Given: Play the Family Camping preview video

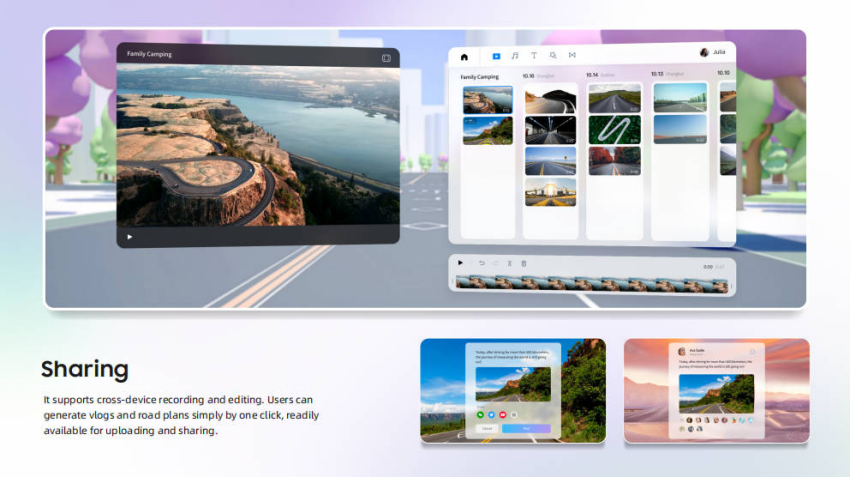Looking at the screenshot, I should pyautogui.click(x=129, y=237).
